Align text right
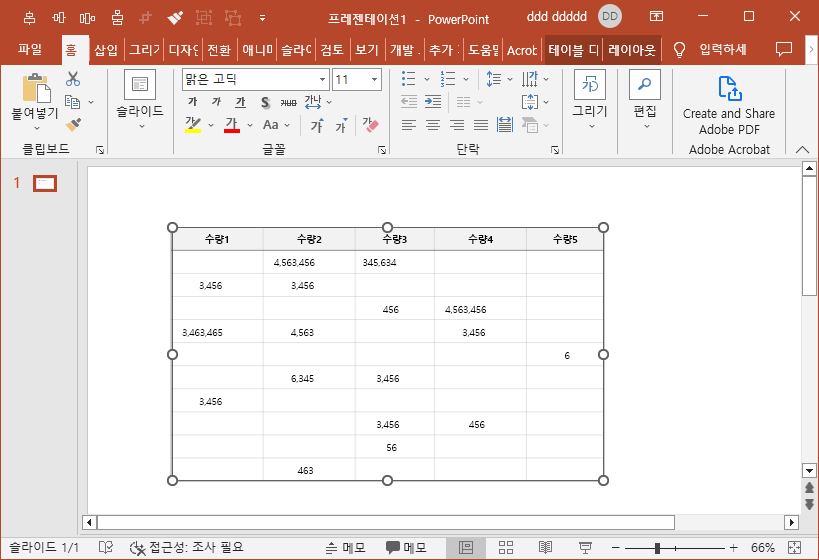The width and height of the screenshot is (819, 560). pos(457,125)
